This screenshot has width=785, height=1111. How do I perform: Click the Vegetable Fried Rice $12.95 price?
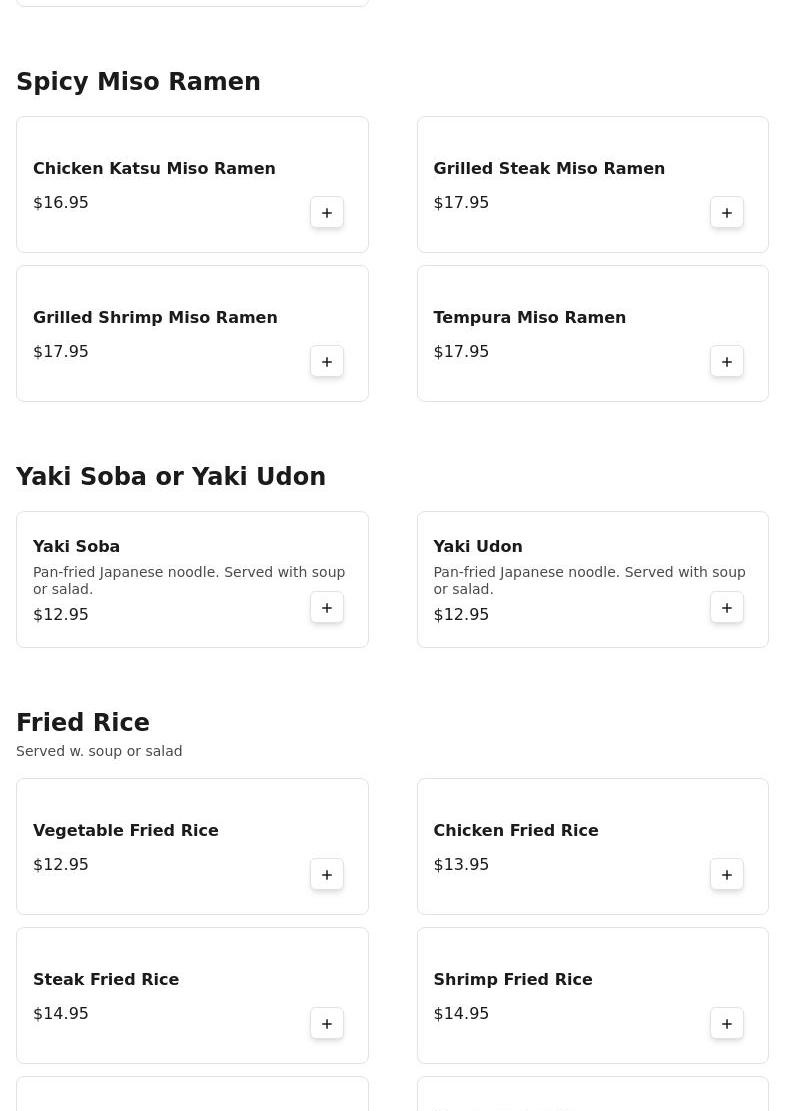tap(61, 865)
